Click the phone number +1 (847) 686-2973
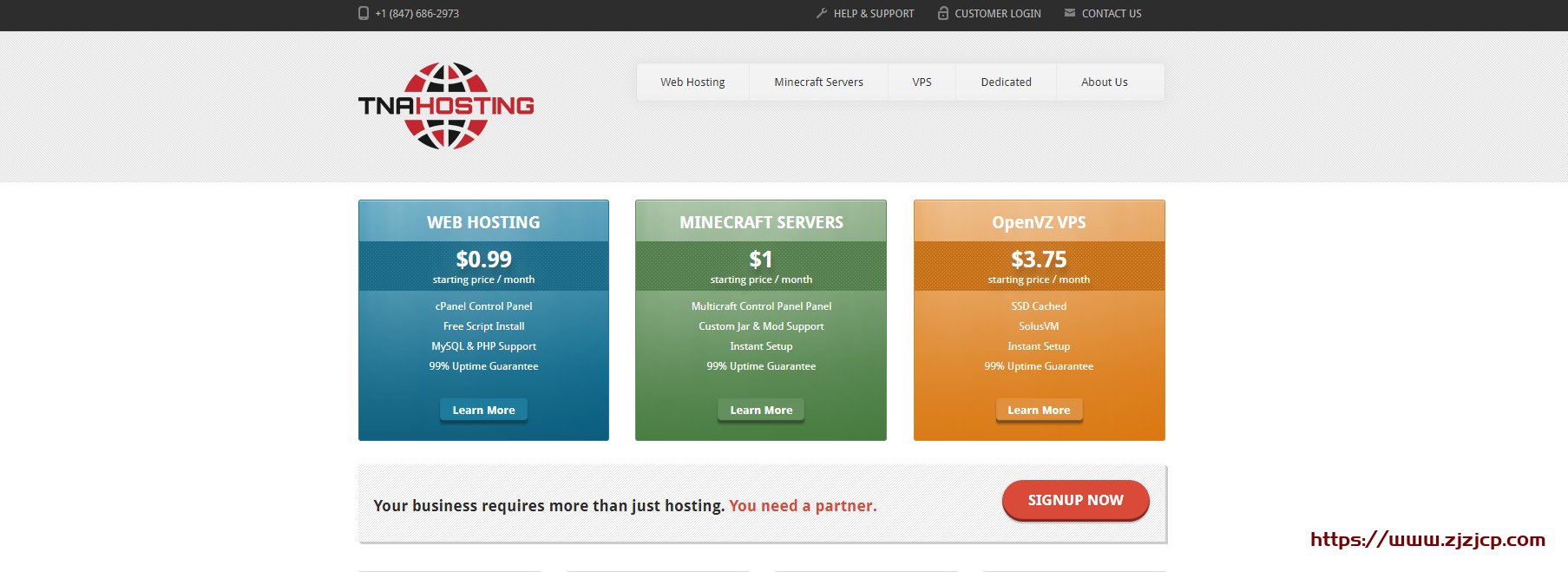 417,14
